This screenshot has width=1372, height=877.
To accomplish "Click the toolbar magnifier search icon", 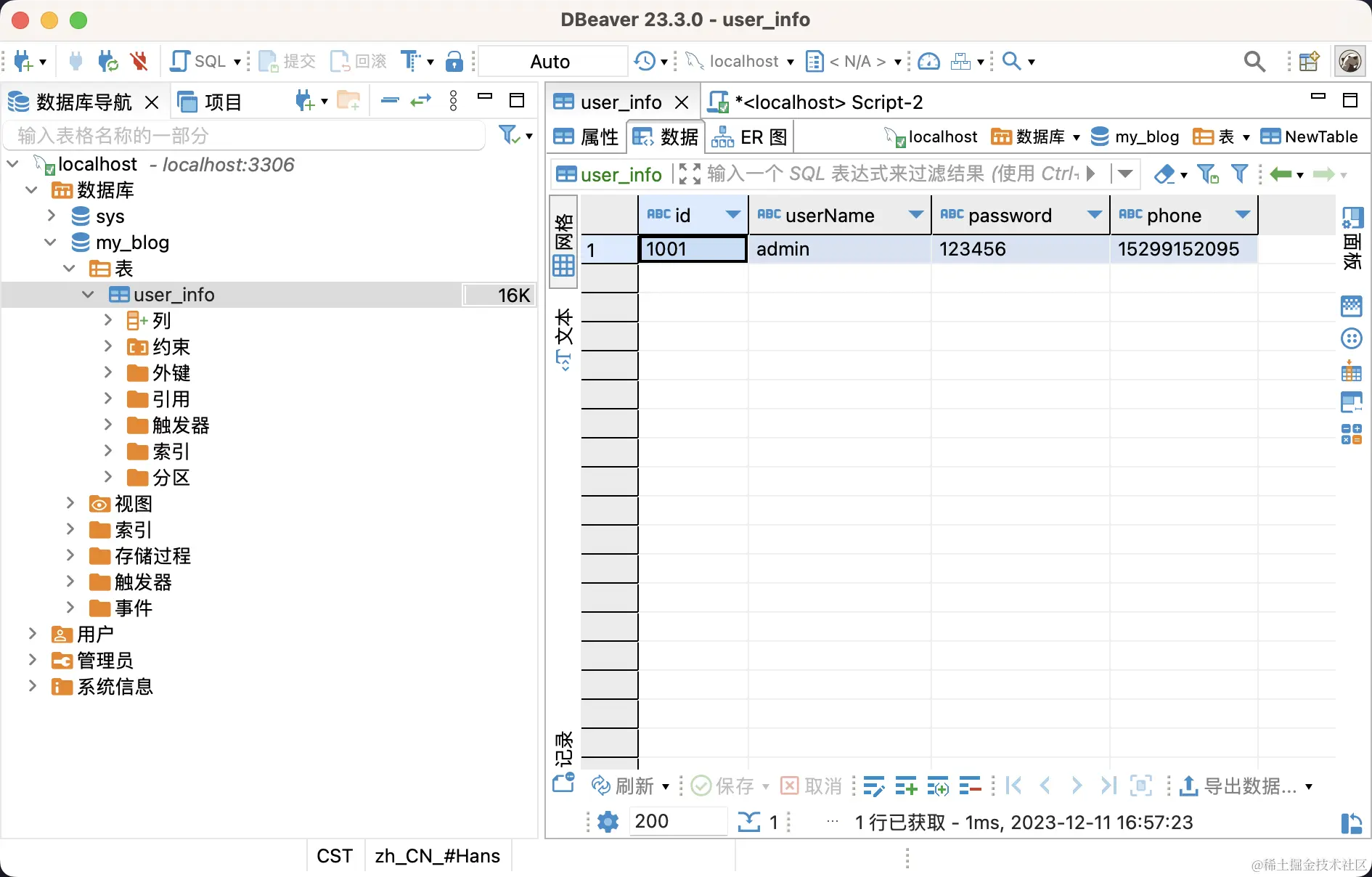I will (1011, 62).
